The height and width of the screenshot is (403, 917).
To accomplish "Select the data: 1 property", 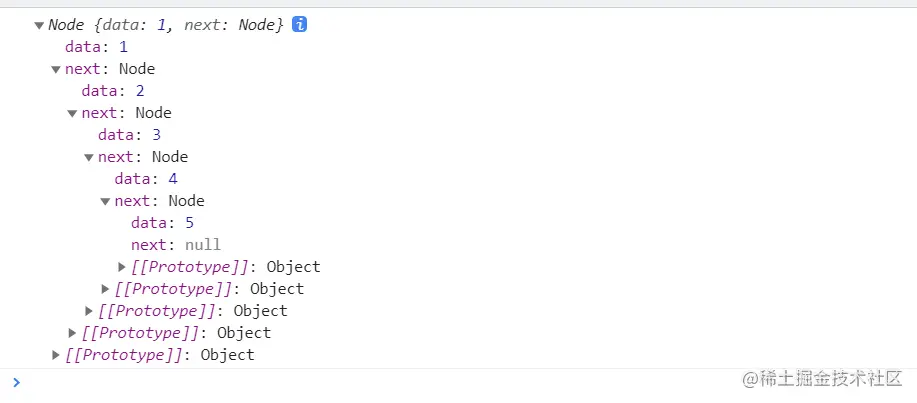I will [96, 47].
